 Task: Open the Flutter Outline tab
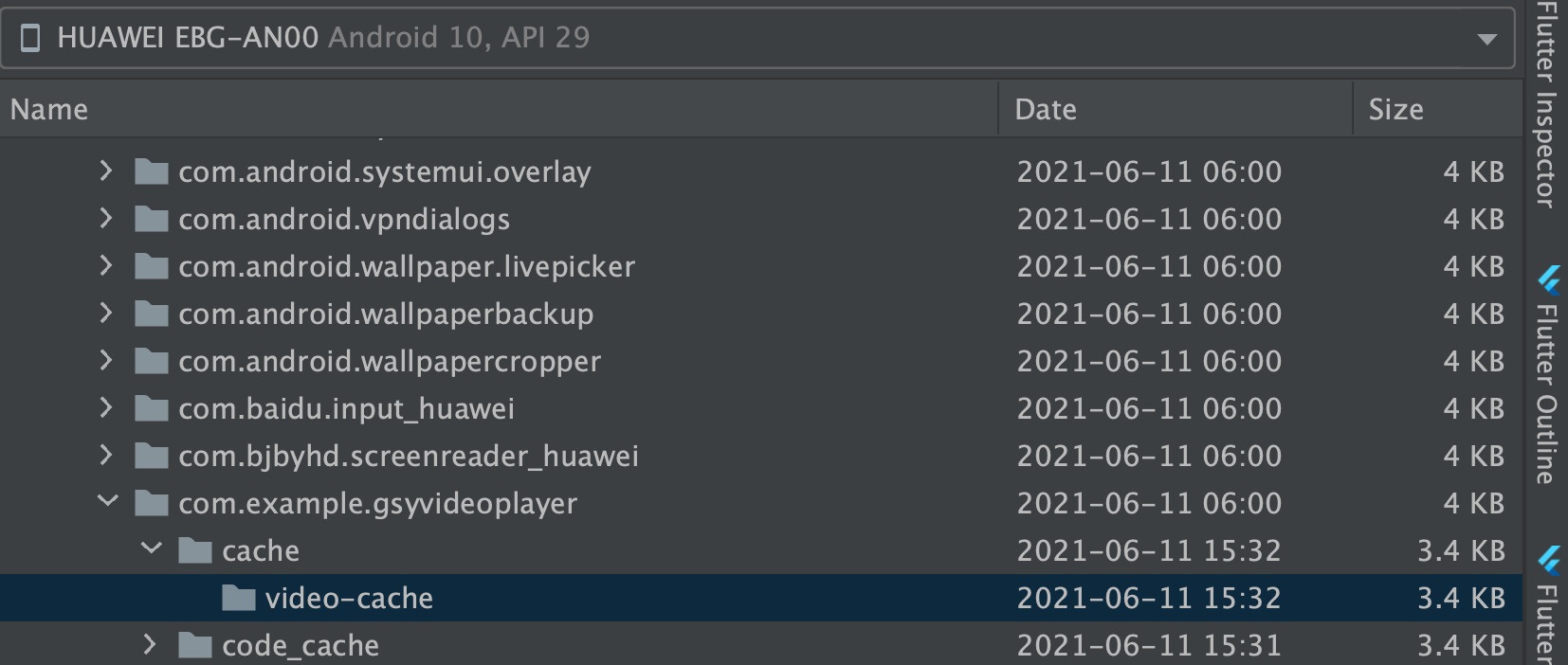1551,379
